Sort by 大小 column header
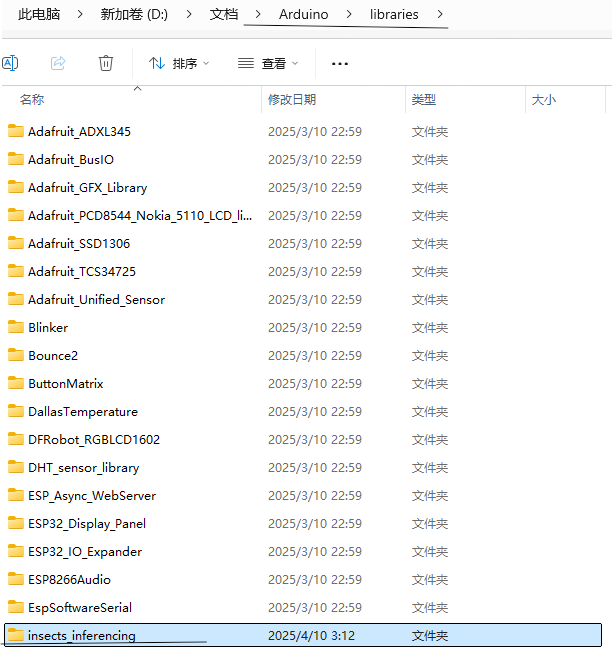 point(544,100)
